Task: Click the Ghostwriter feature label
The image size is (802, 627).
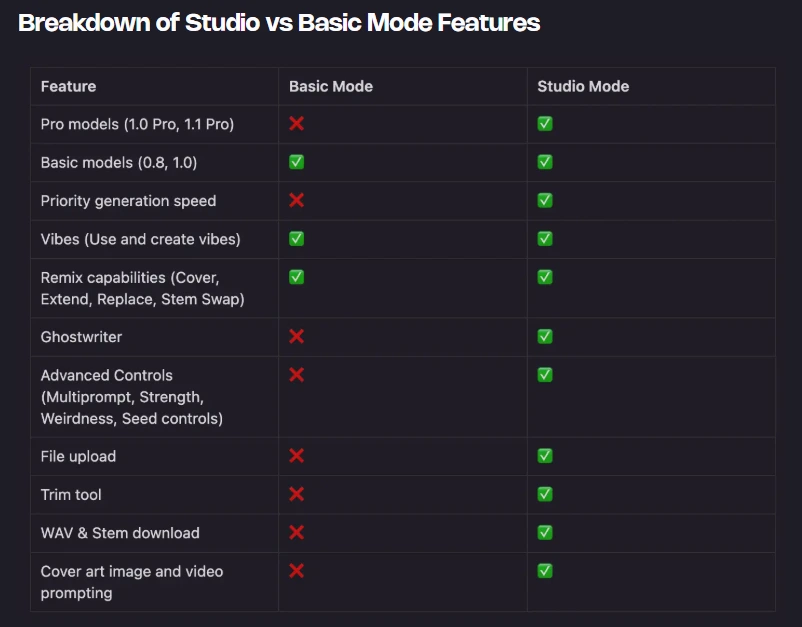Action: point(81,337)
